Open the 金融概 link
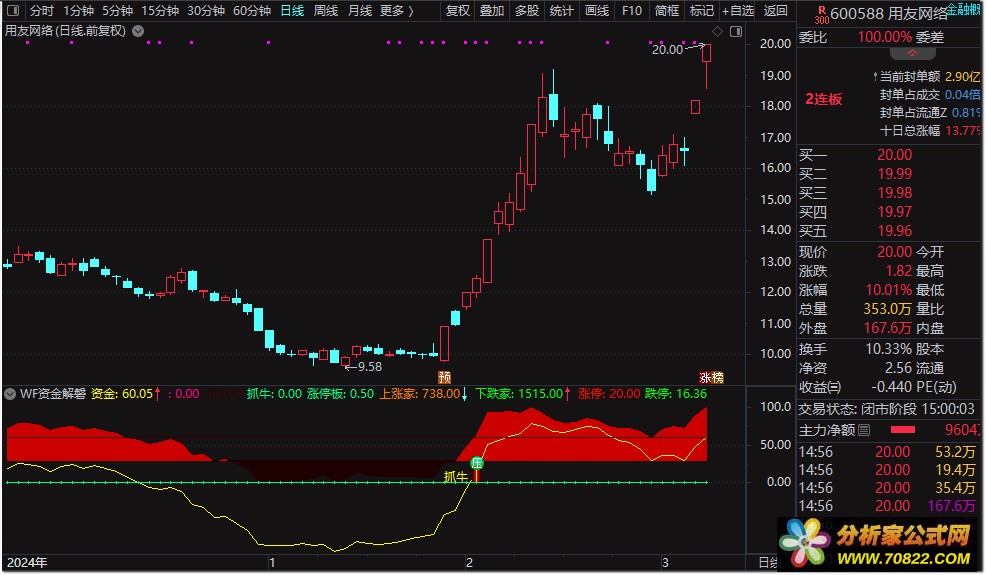Viewport: 987px width, 575px height. pos(964,9)
